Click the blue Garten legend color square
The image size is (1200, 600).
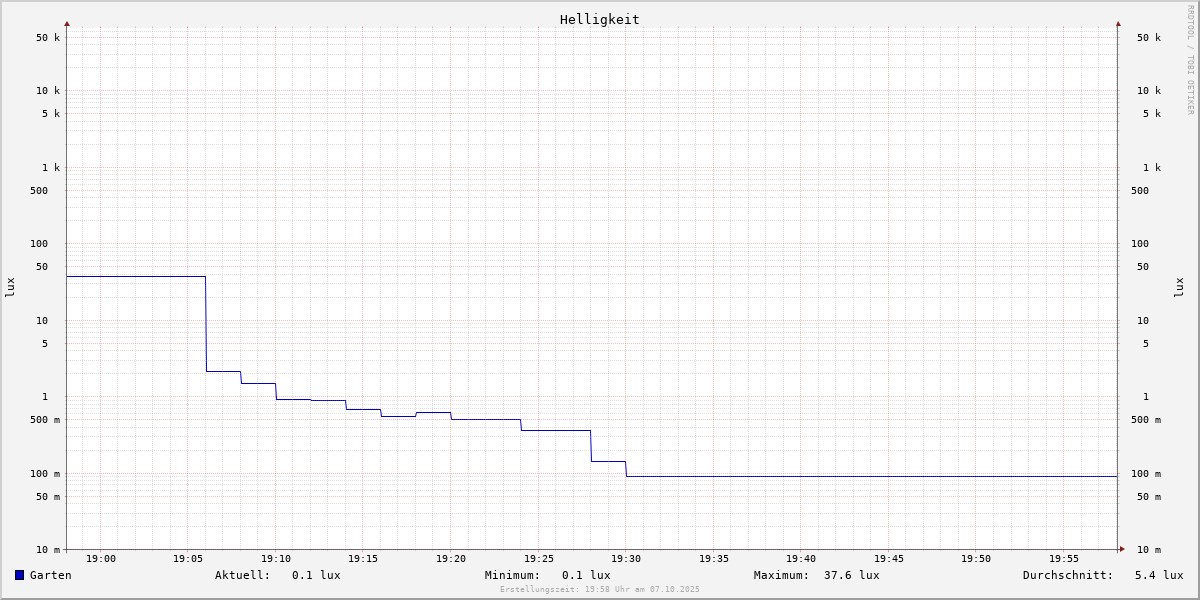click(x=19, y=575)
